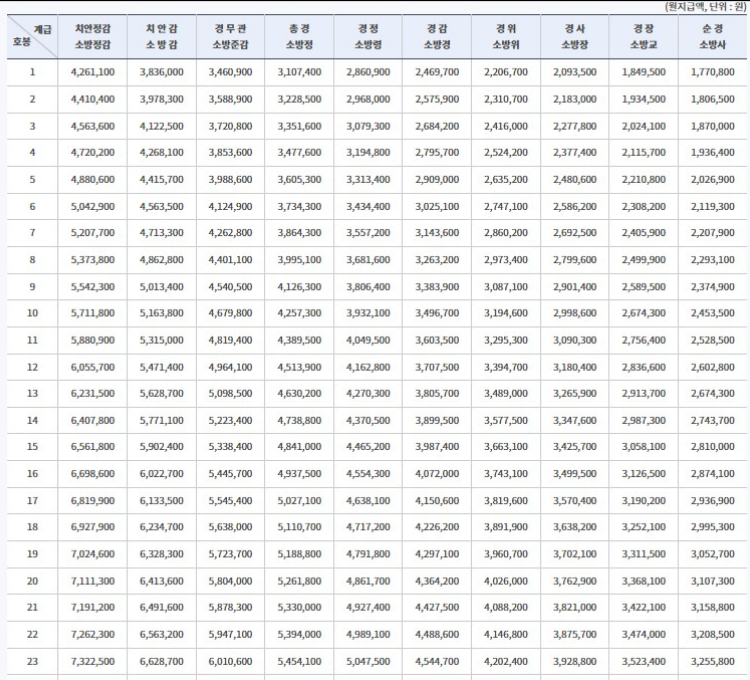
Task: Select cell value 6,413,600
Action: point(162,581)
